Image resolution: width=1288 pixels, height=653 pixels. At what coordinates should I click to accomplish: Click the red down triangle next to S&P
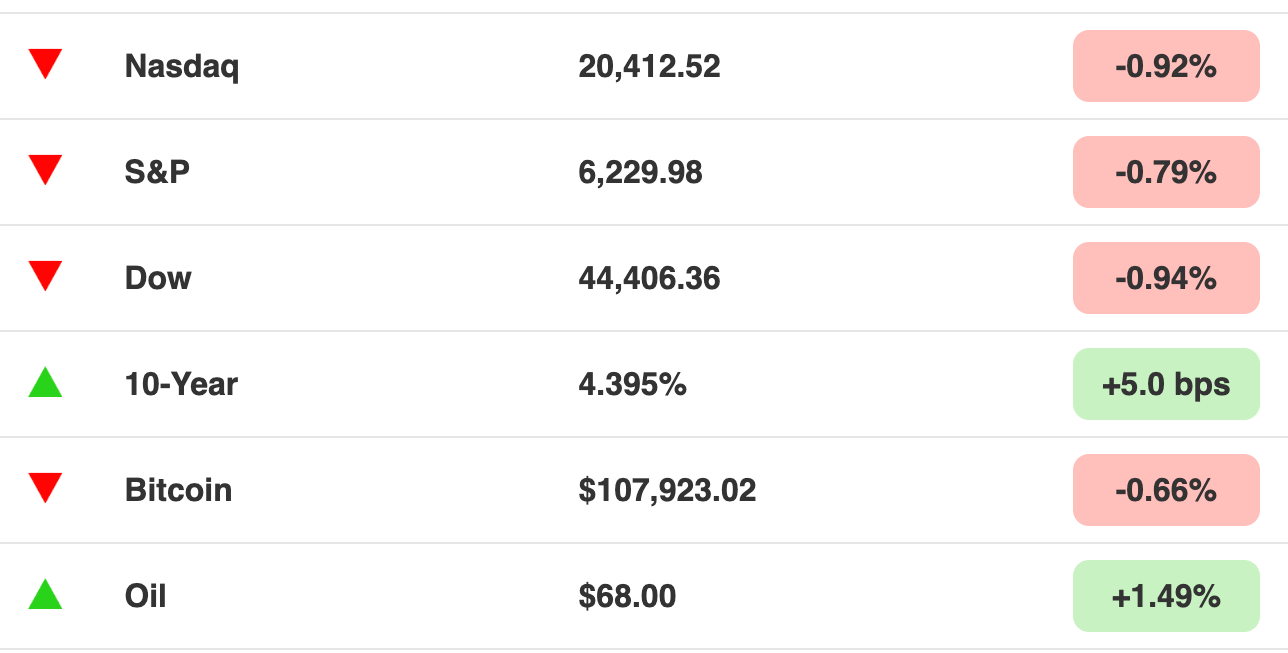click(45, 171)
